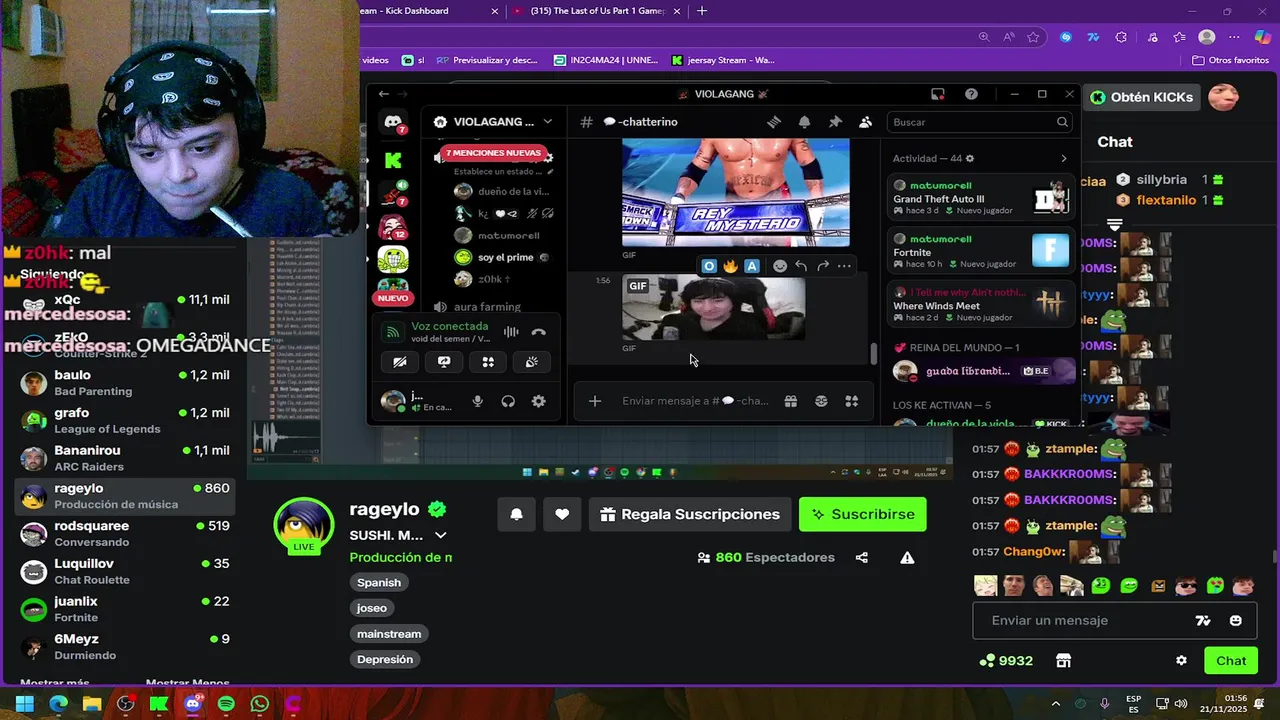Click the Windows Start button
Viewport: 1280px width, 720px height.
click(24, 704)
